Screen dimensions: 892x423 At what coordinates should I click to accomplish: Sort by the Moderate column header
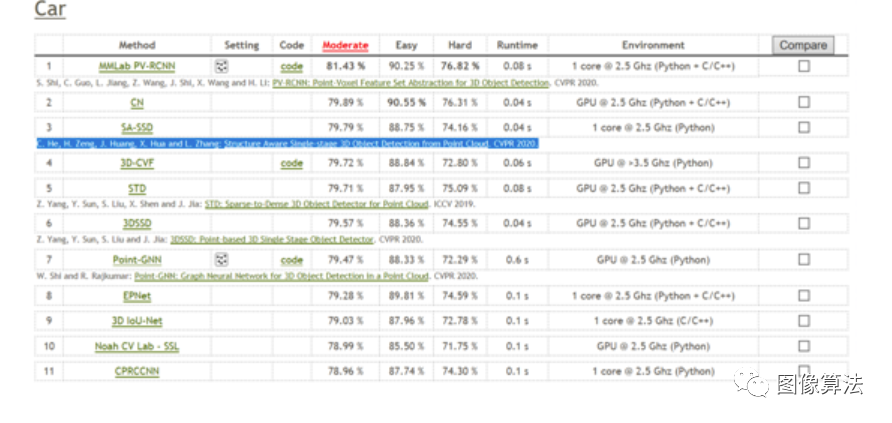tap(345, 45)
